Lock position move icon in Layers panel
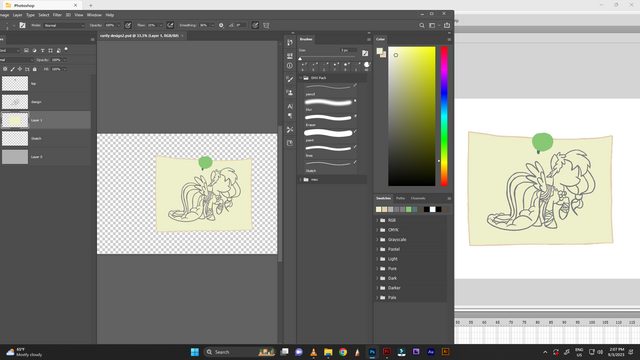 coord(20,69)
